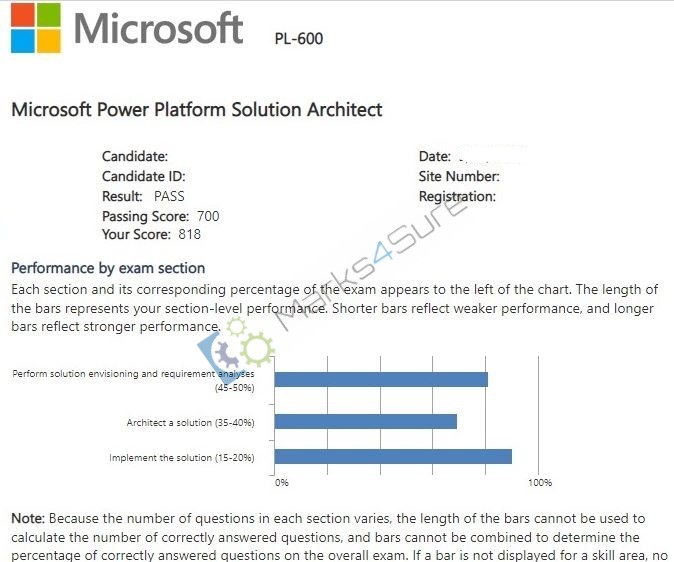The width and height of the screenshot is (674, 562).
Task: Click the Candidate ID label
Action: [144, 176]
